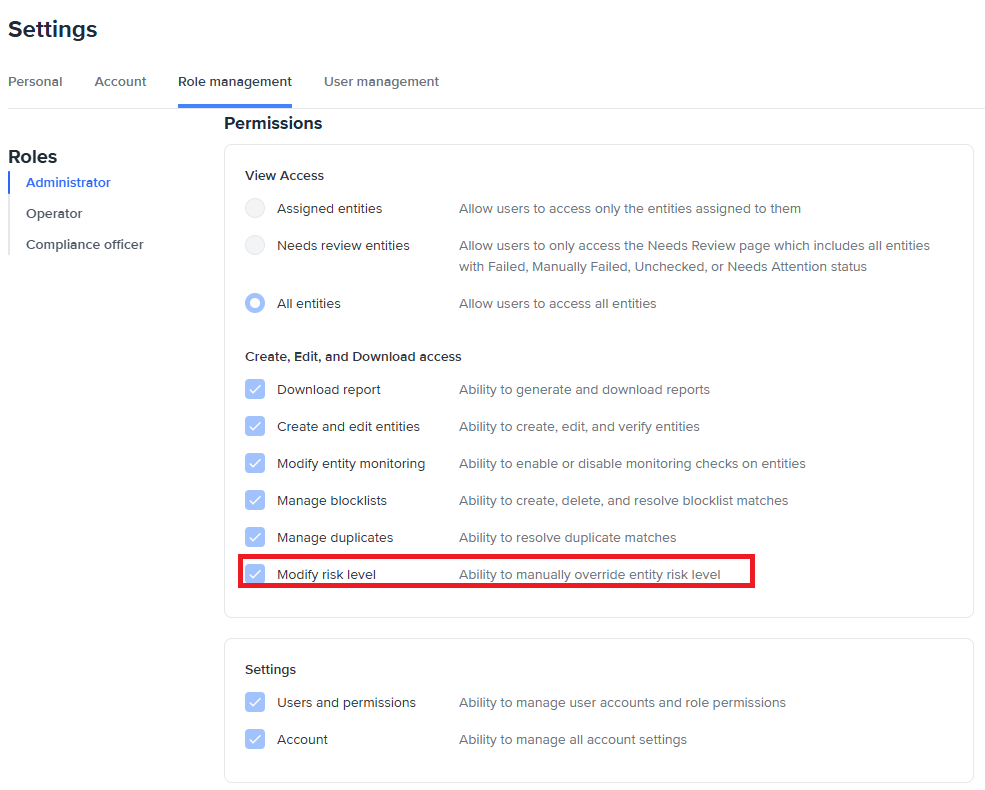The width and height of the screenshot is (985, 790).
Task: Click the 'Manage duplicates' label
Action: [335, 538]
